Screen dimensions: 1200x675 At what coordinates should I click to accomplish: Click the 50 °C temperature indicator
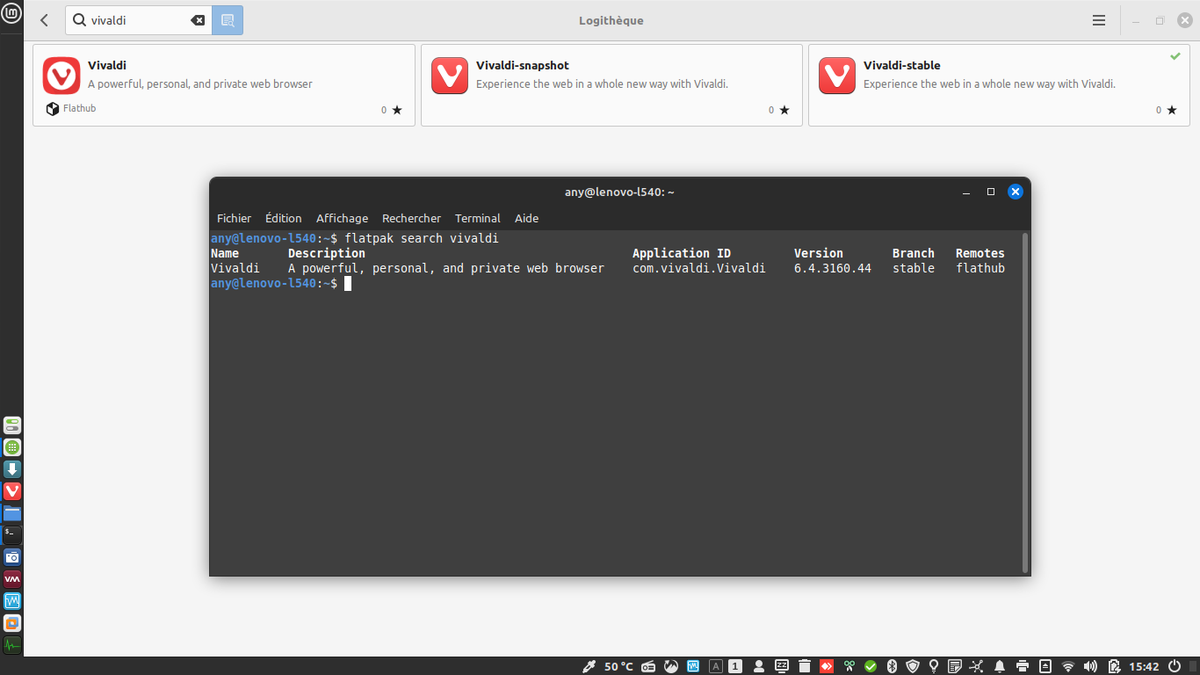pyautogui.click(x=619, y=666)
